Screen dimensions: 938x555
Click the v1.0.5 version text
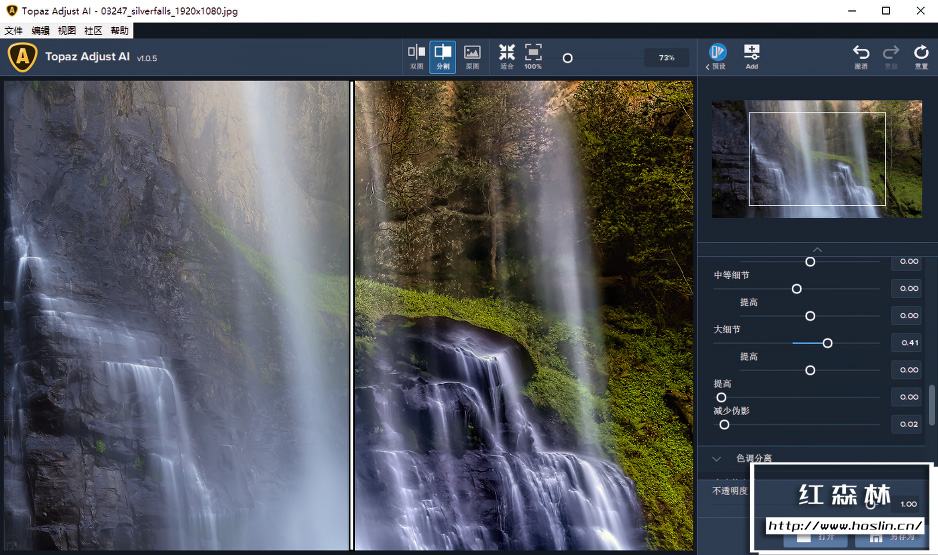point(147,58)
